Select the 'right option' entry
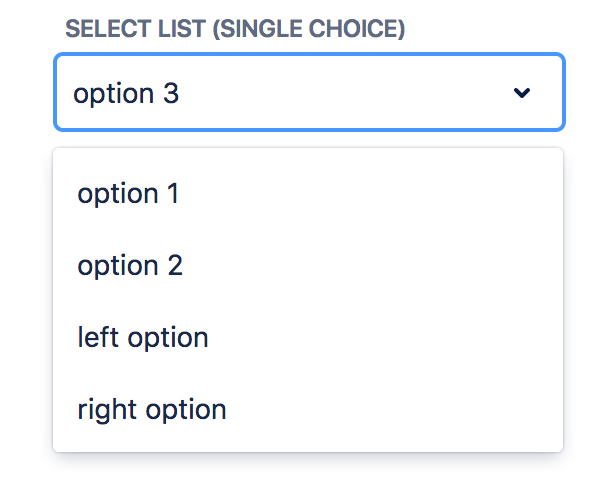 click(151, 410)
